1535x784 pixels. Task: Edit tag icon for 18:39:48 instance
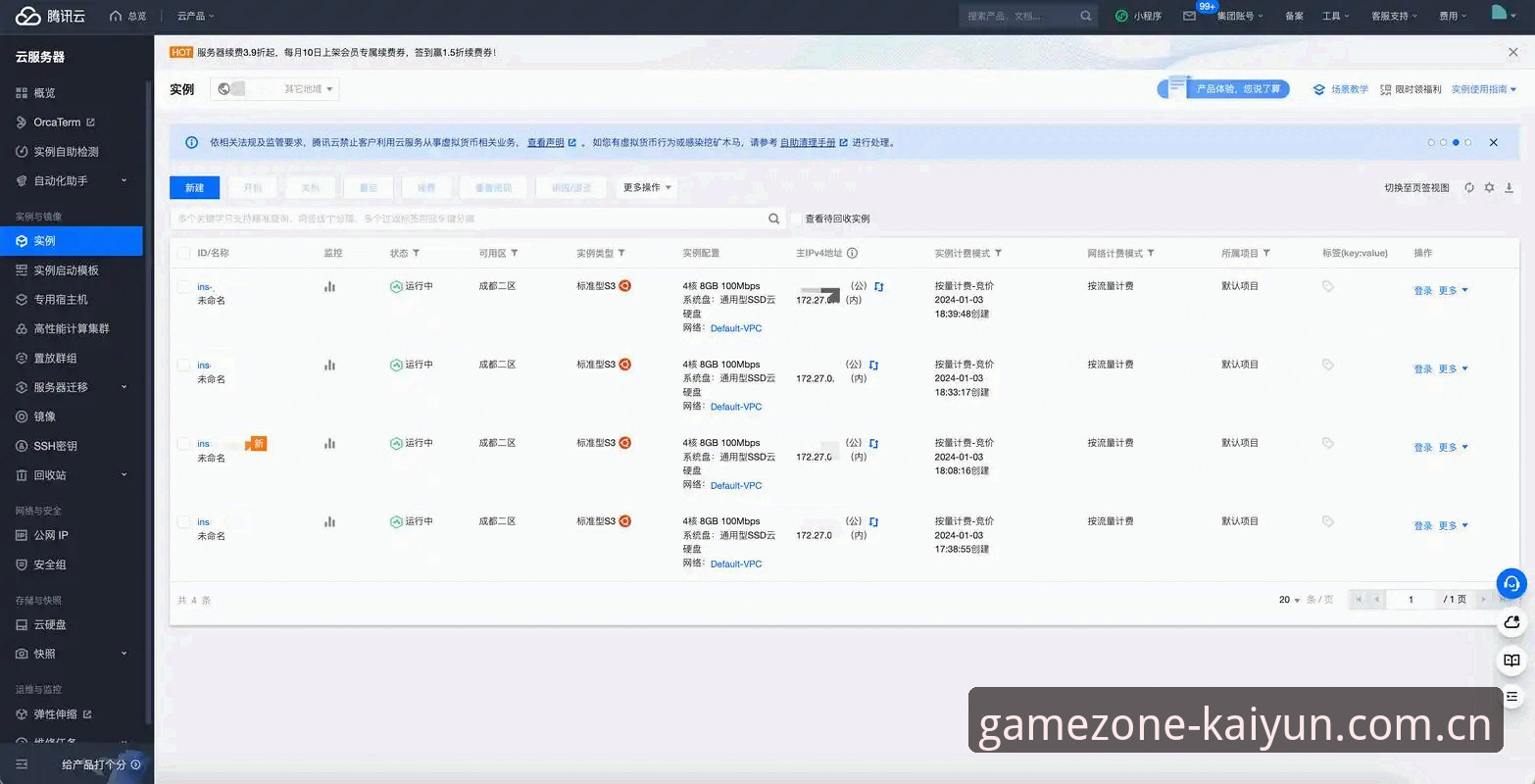[x=1328, y=286]
